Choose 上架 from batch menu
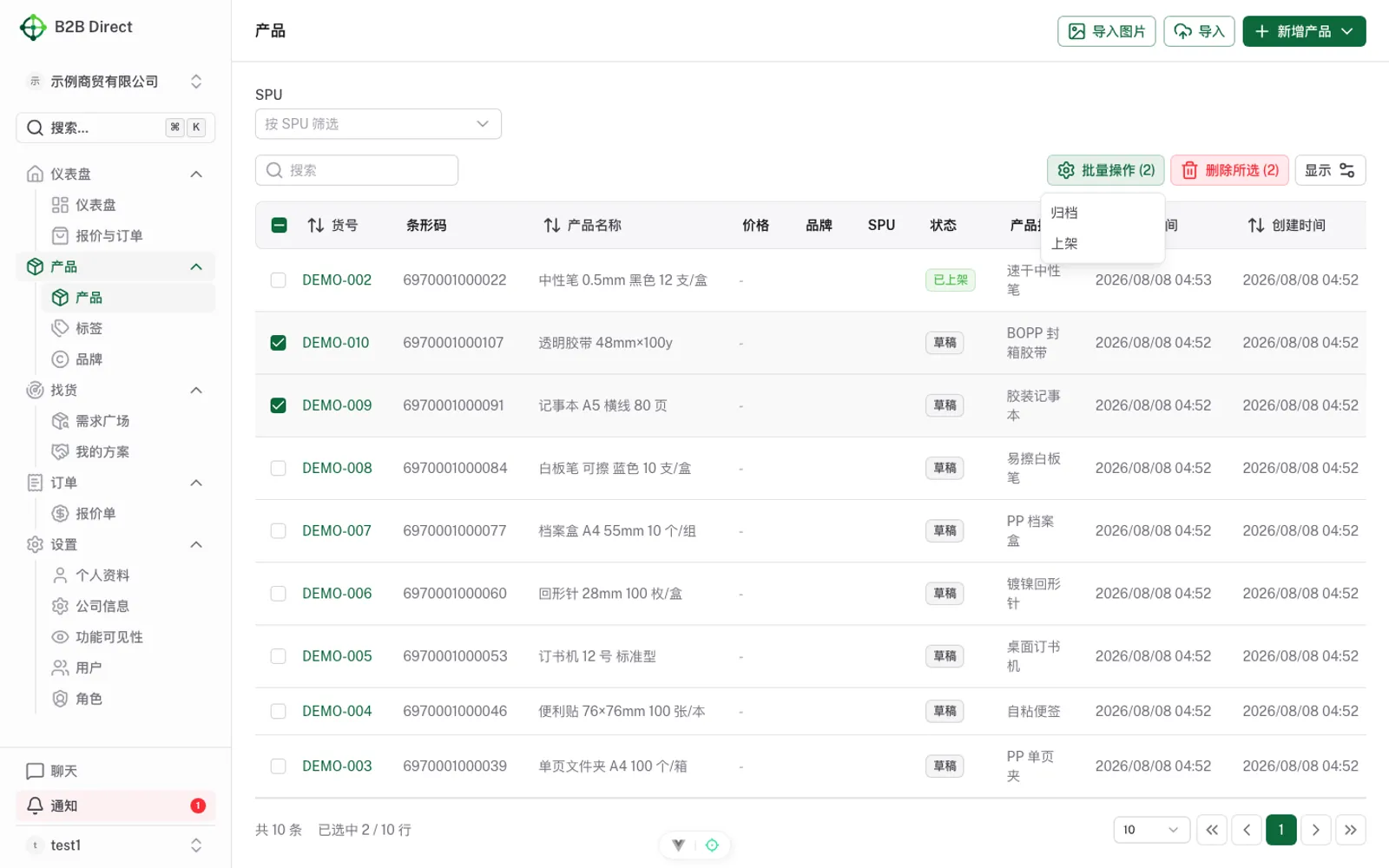This screenshot has width=1389, height=868. (1103, 244)
